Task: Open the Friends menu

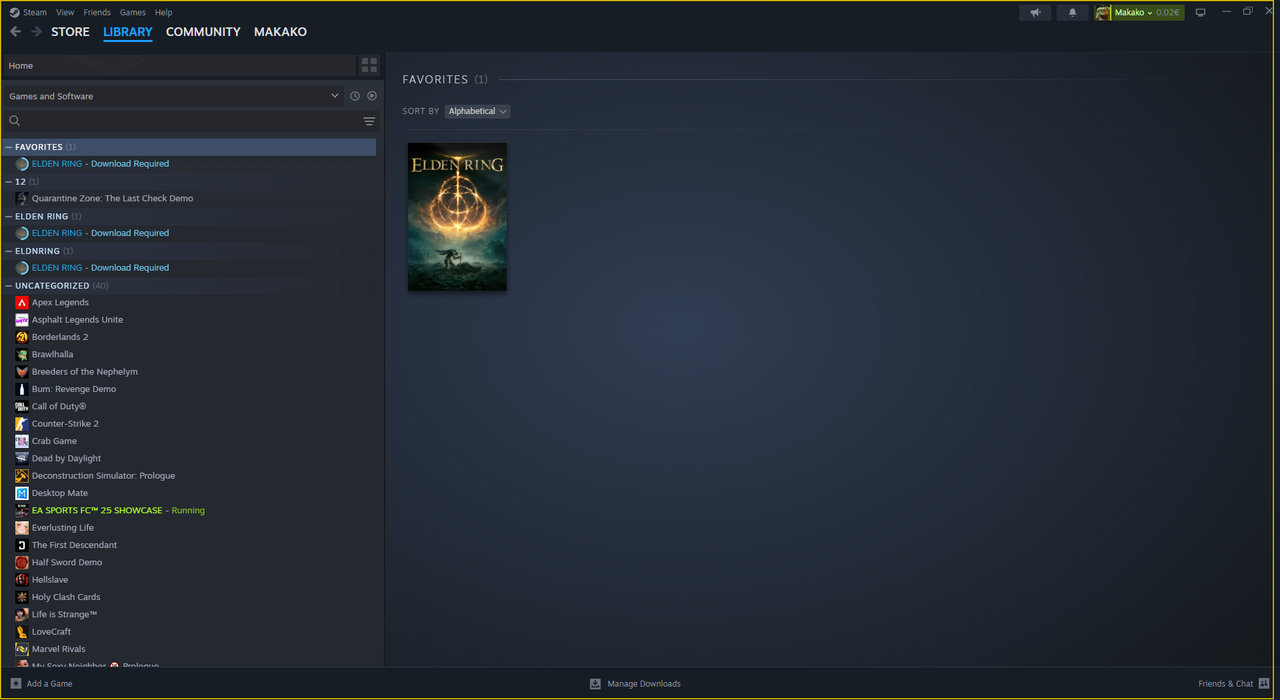Action: [x=97, y=12]
